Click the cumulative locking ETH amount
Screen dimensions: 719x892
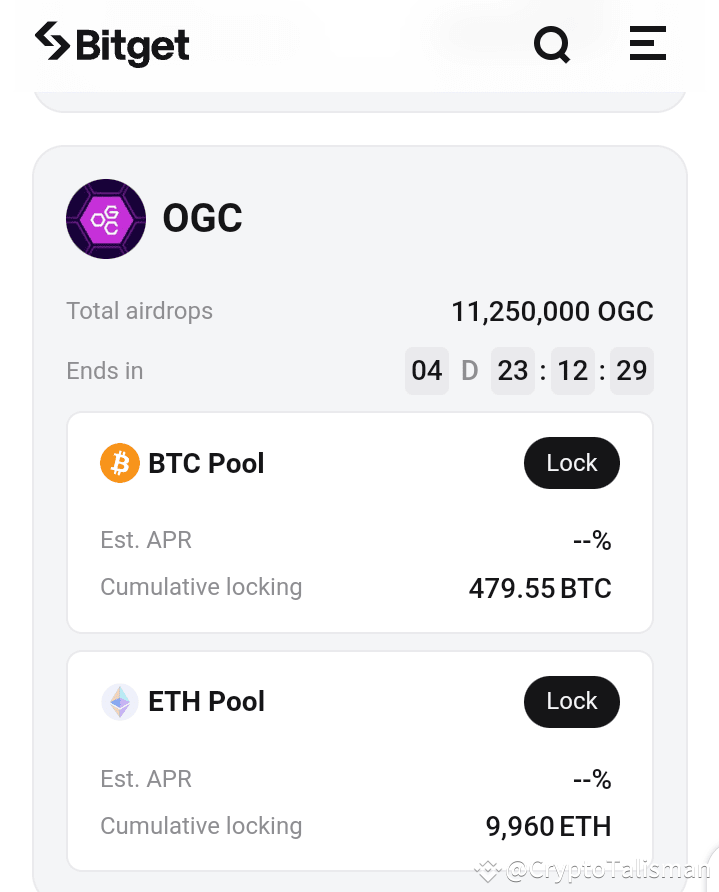(x=547, y=826)
